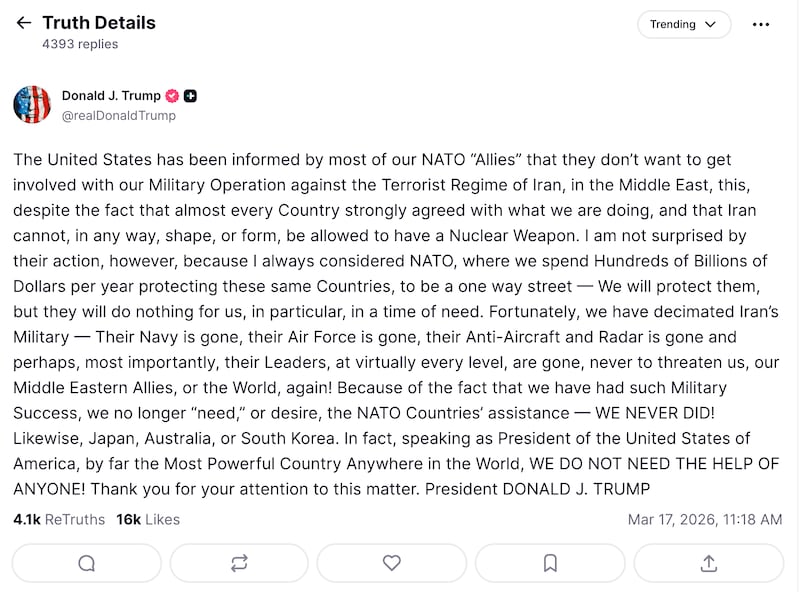Click the 4393 replies count
800x592 pixels.
[80, 44]
